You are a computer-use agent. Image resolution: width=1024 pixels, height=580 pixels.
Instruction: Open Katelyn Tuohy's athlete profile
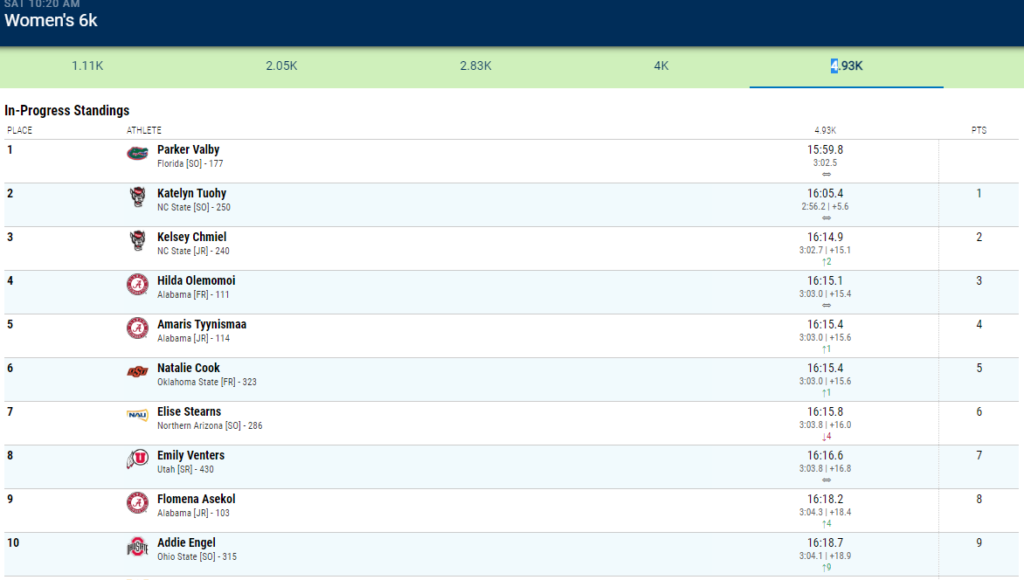pos(191,193)
